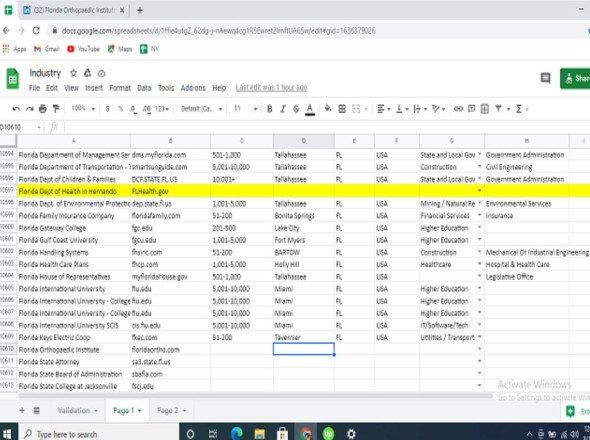Switch to the Validation sheet tab
The height and width of the screenshot is (440, 590).
point(78,410)
